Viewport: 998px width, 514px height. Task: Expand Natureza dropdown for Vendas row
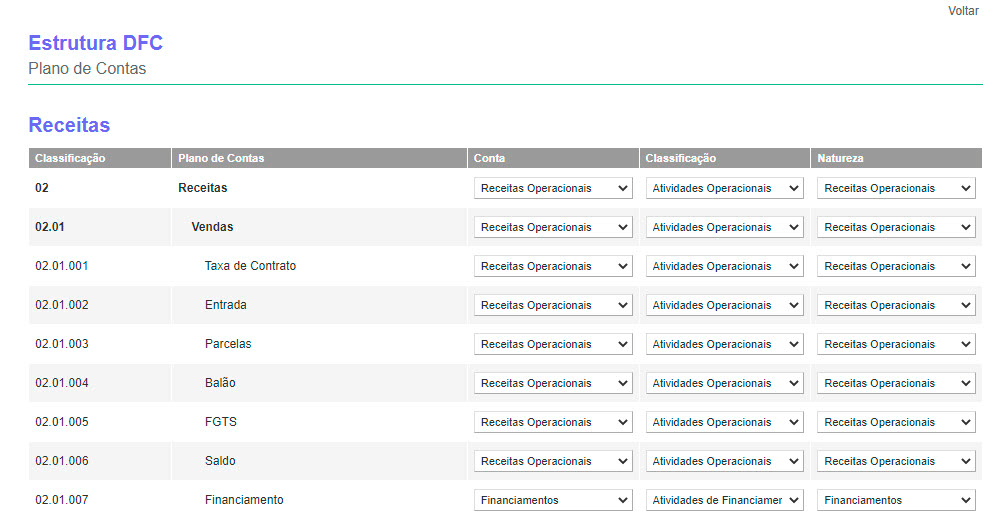[896, 227]
